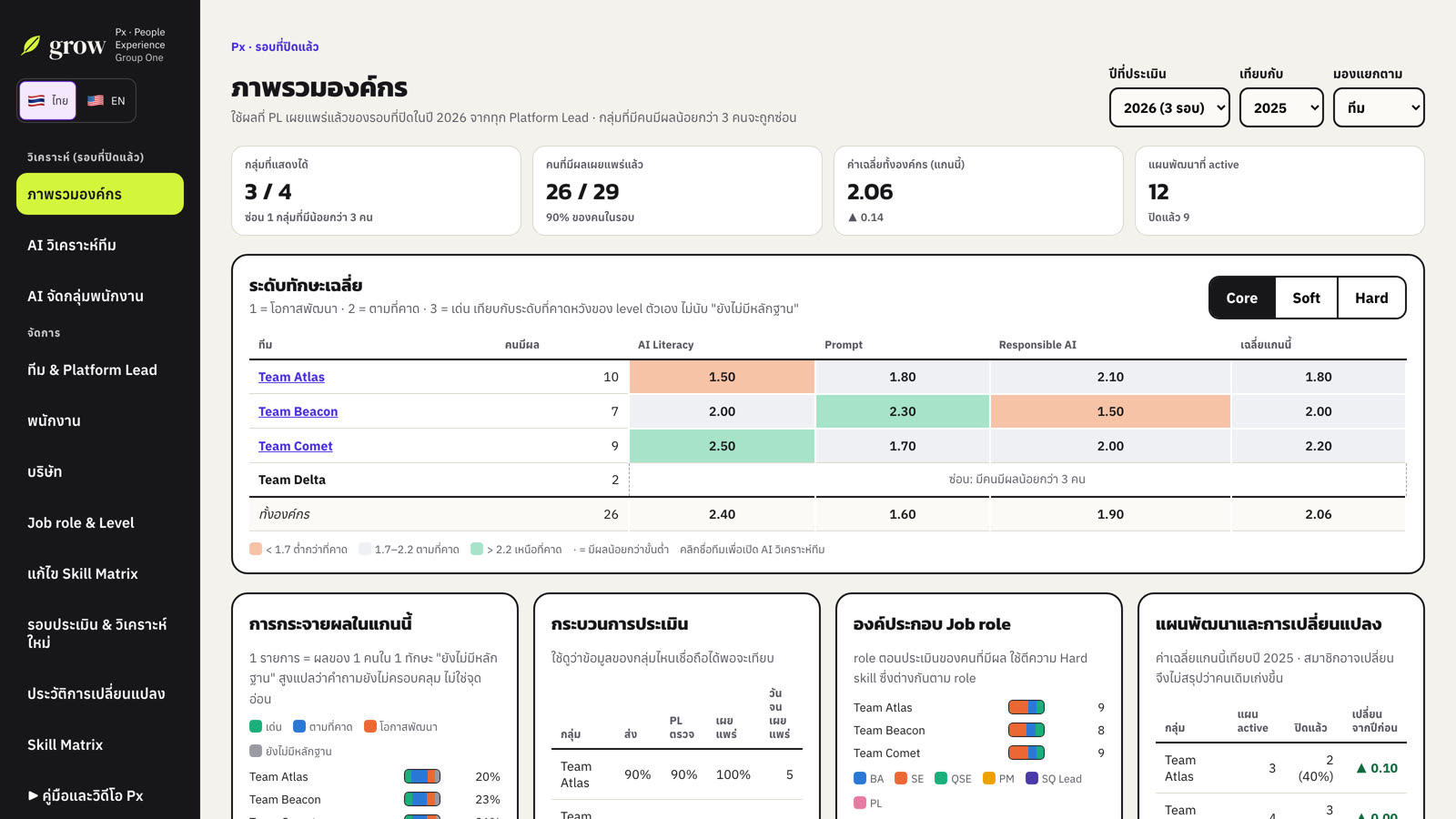This screenshot has height=819, width=1456.
Task: Click the SQ Lead legend swatch
Action: tap(1032, 778)
